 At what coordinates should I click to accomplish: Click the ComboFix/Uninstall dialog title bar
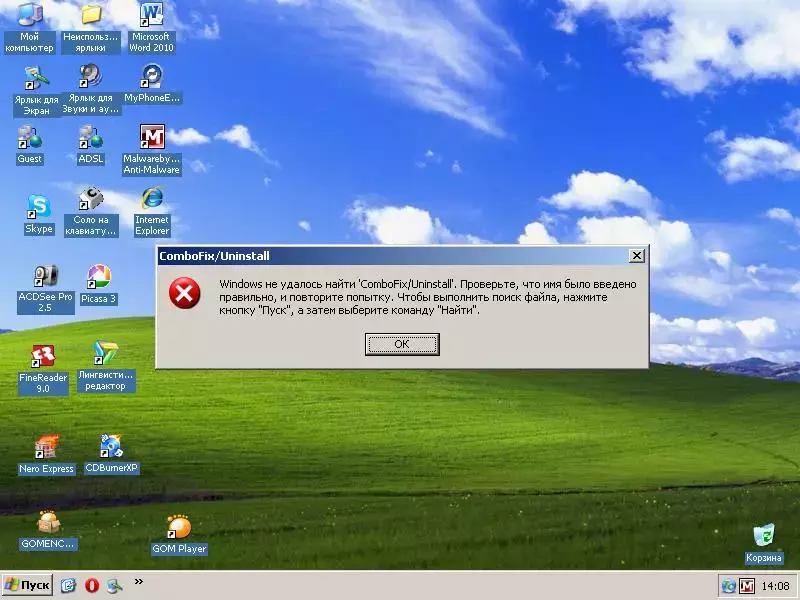pos(393,256)
